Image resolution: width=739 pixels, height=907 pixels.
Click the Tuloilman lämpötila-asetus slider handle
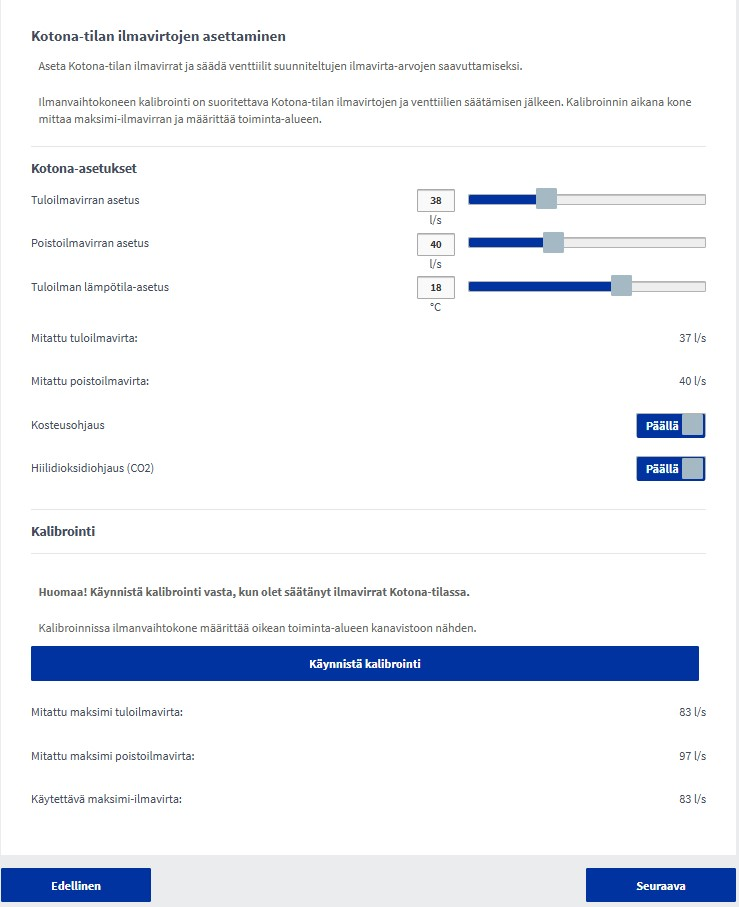pos(621,287)
